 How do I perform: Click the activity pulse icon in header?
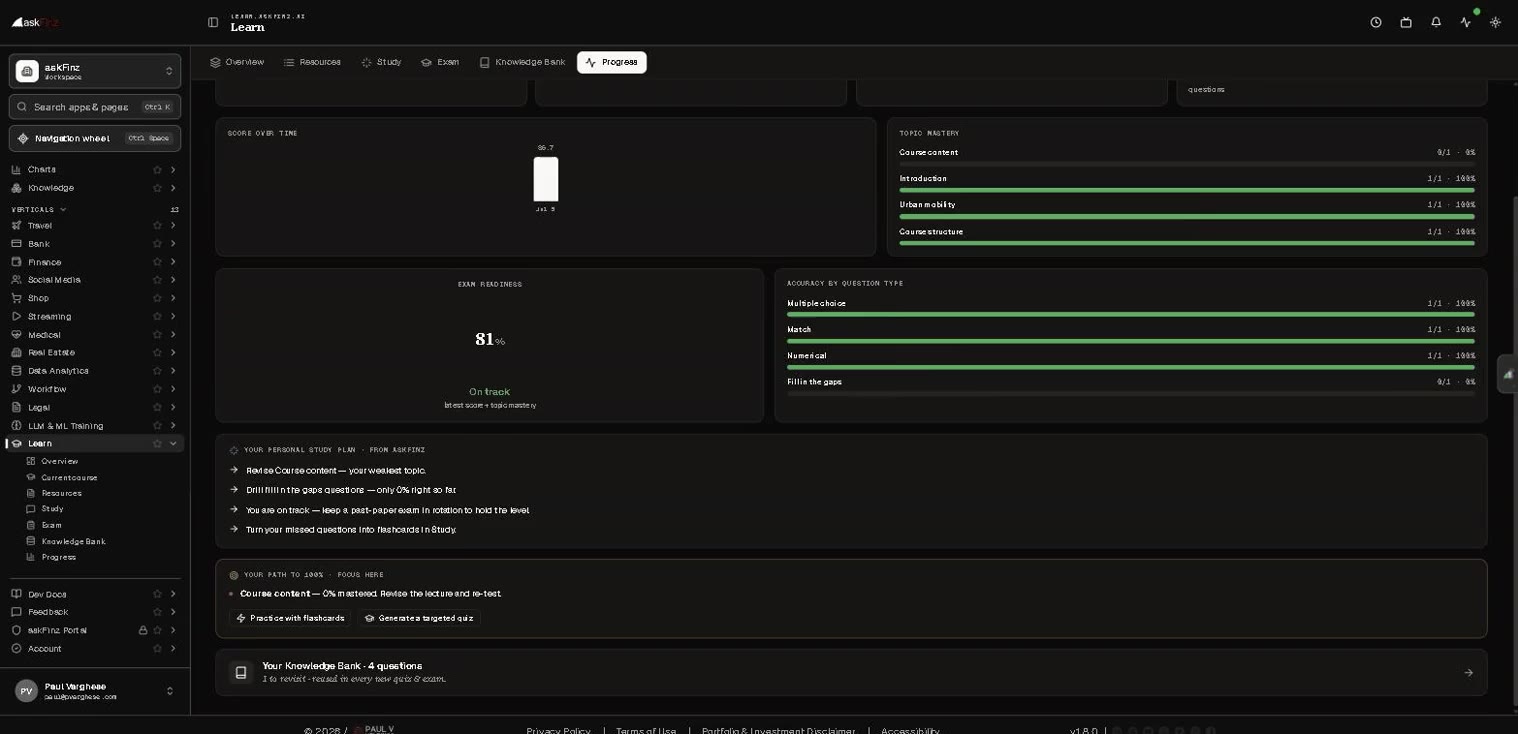pyautogui.click(x=1466, y=22)
